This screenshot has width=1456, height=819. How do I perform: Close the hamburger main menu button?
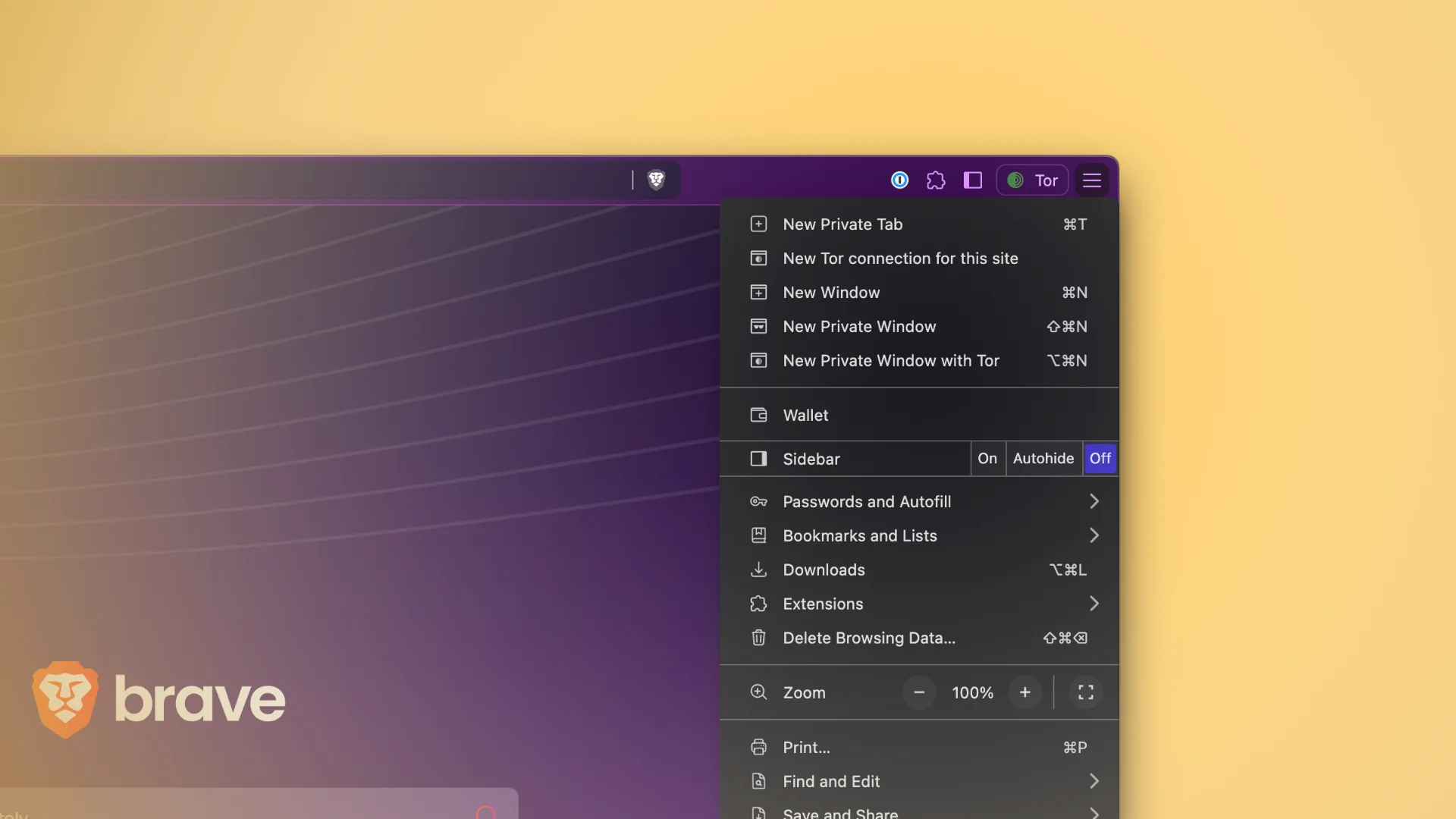[x=1092, y=180]
